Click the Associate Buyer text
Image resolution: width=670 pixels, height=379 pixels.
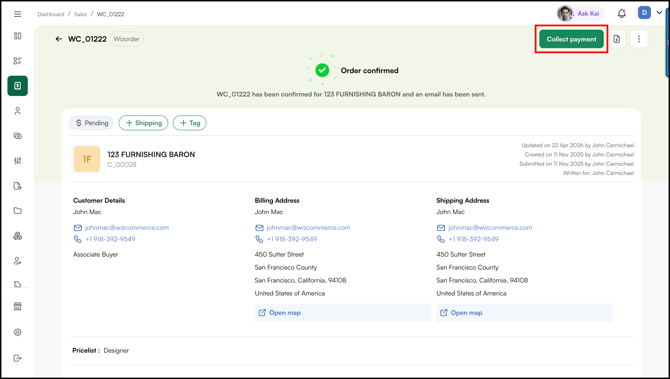tap(95, 255)
